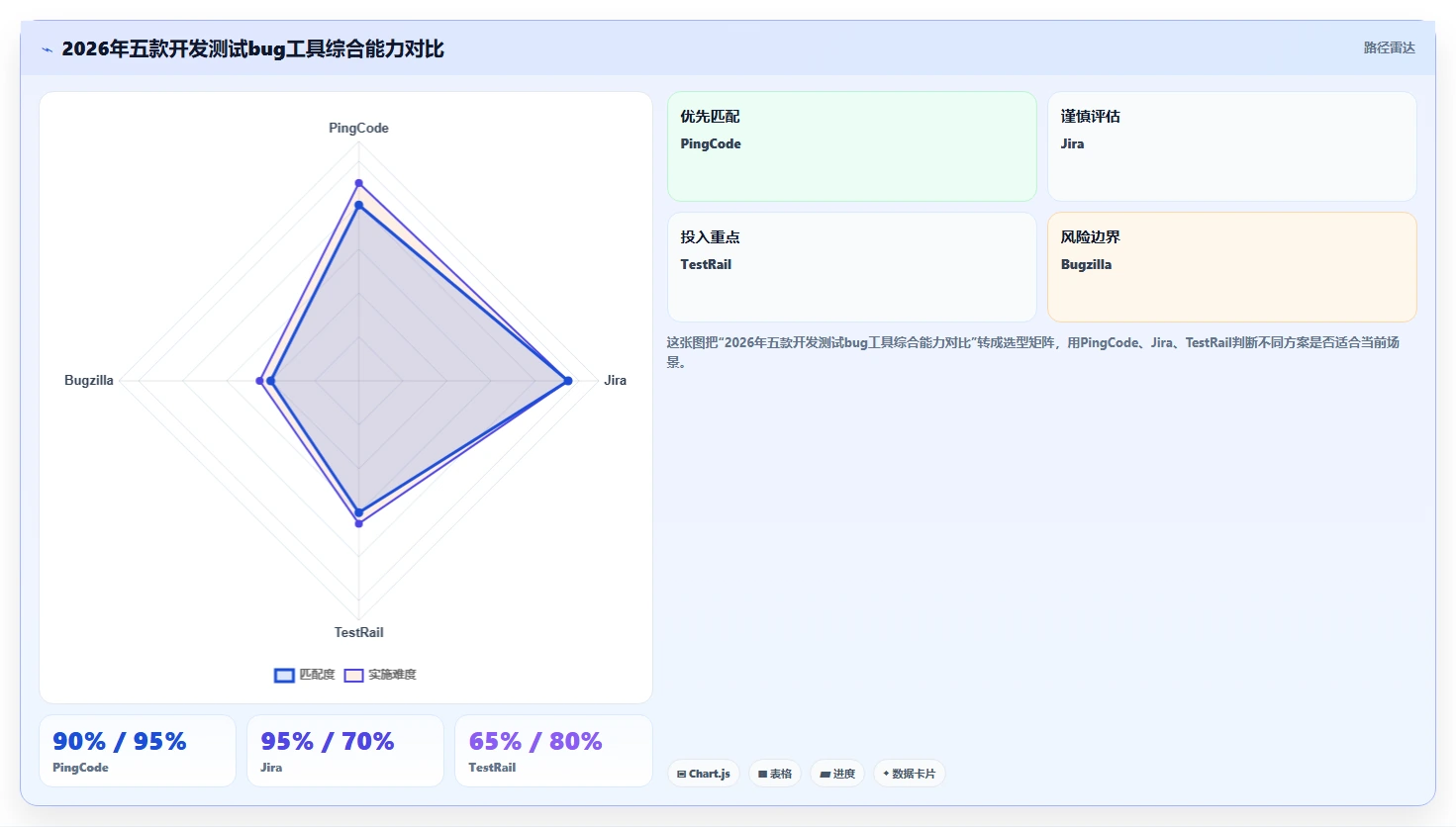Image resolution: width=1456 pixels, height=827 pixels.
Task: Click the purple 实施难度 point on Bugzilla axis
Action: click(x=260, y=381)
